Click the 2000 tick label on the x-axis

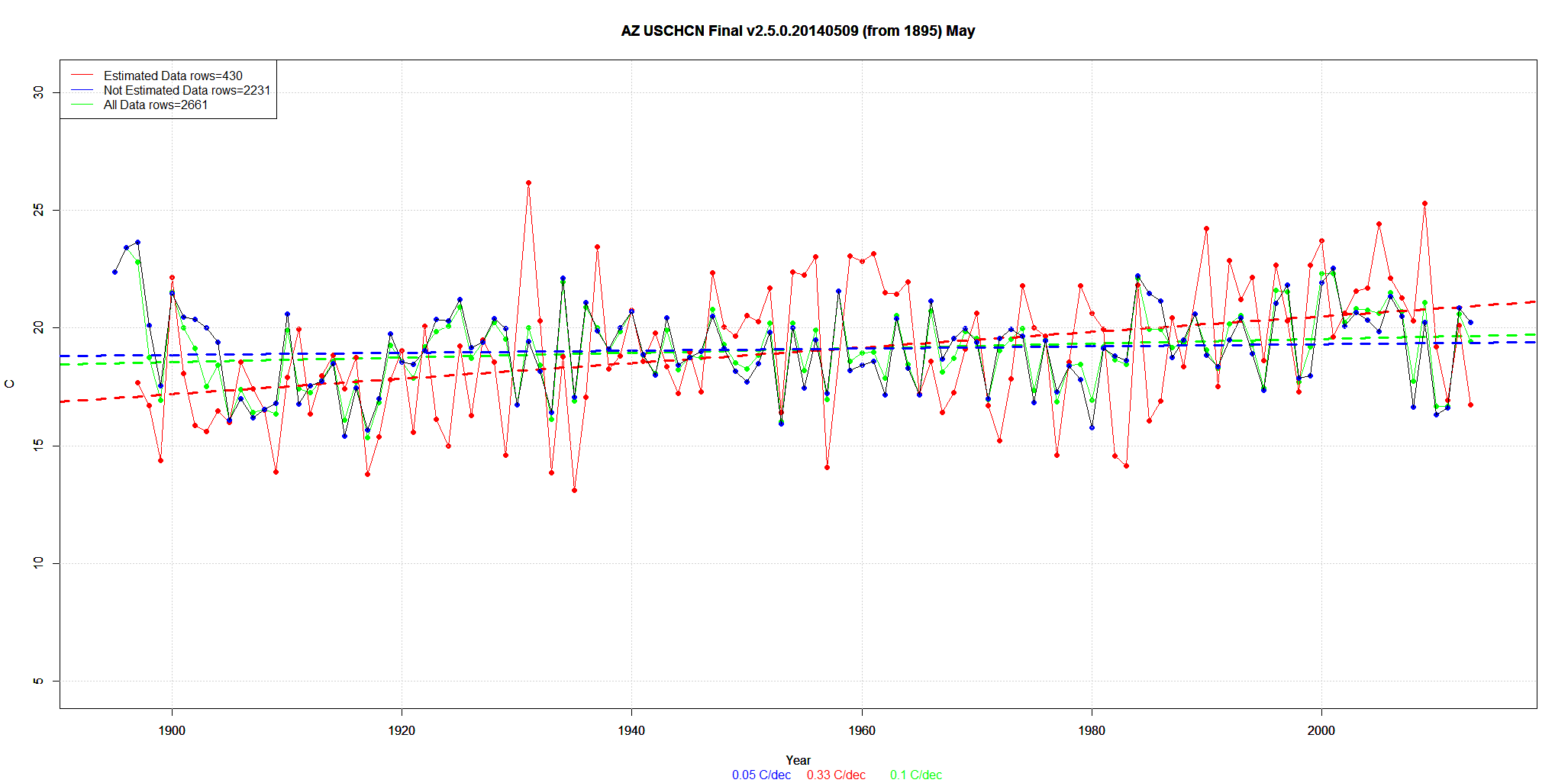tap(1321, 730)
